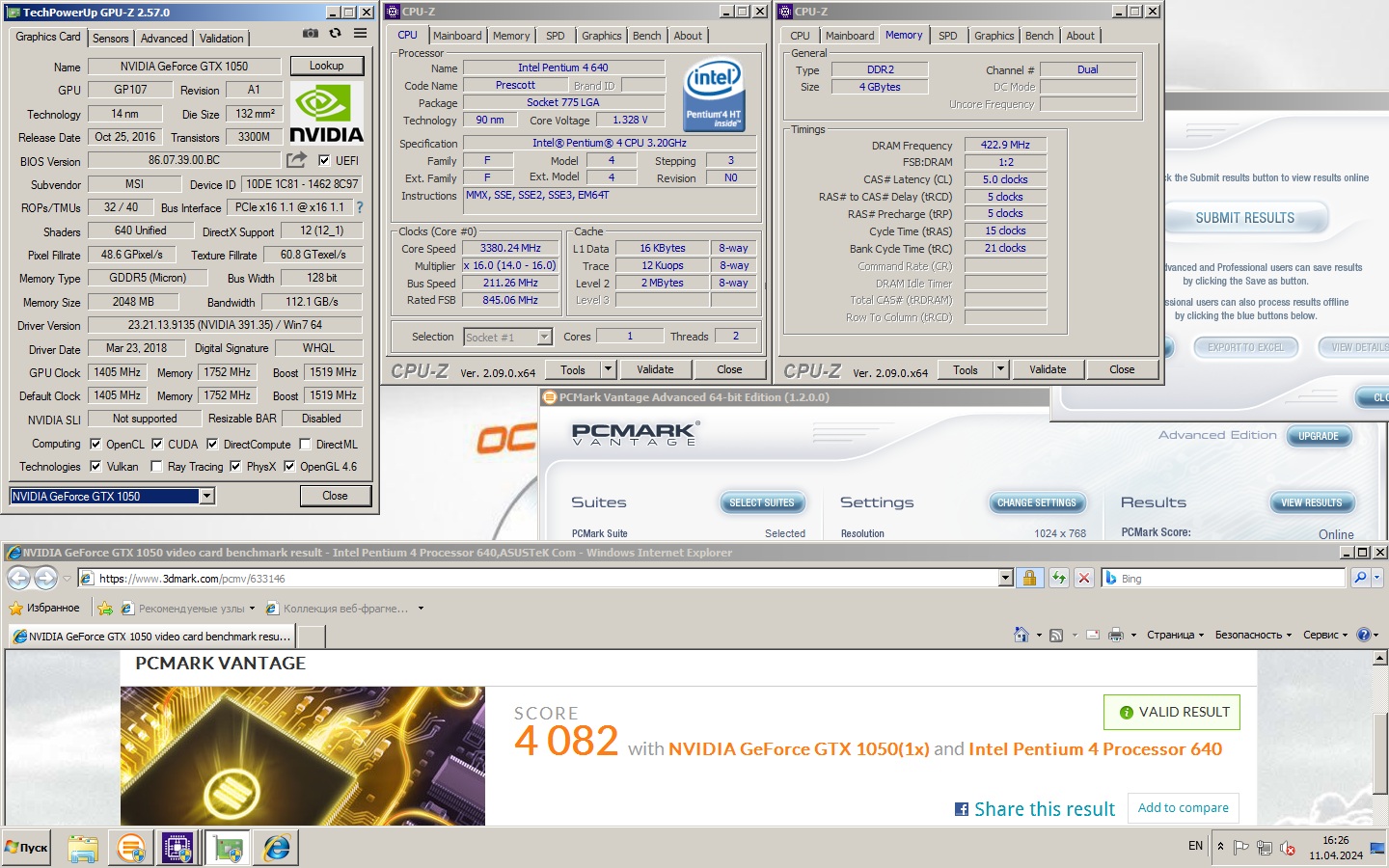The height and width of the screenshot is (868, 1389).
Task: Click security lock icon in address bar
Action: coord(1029,578)
